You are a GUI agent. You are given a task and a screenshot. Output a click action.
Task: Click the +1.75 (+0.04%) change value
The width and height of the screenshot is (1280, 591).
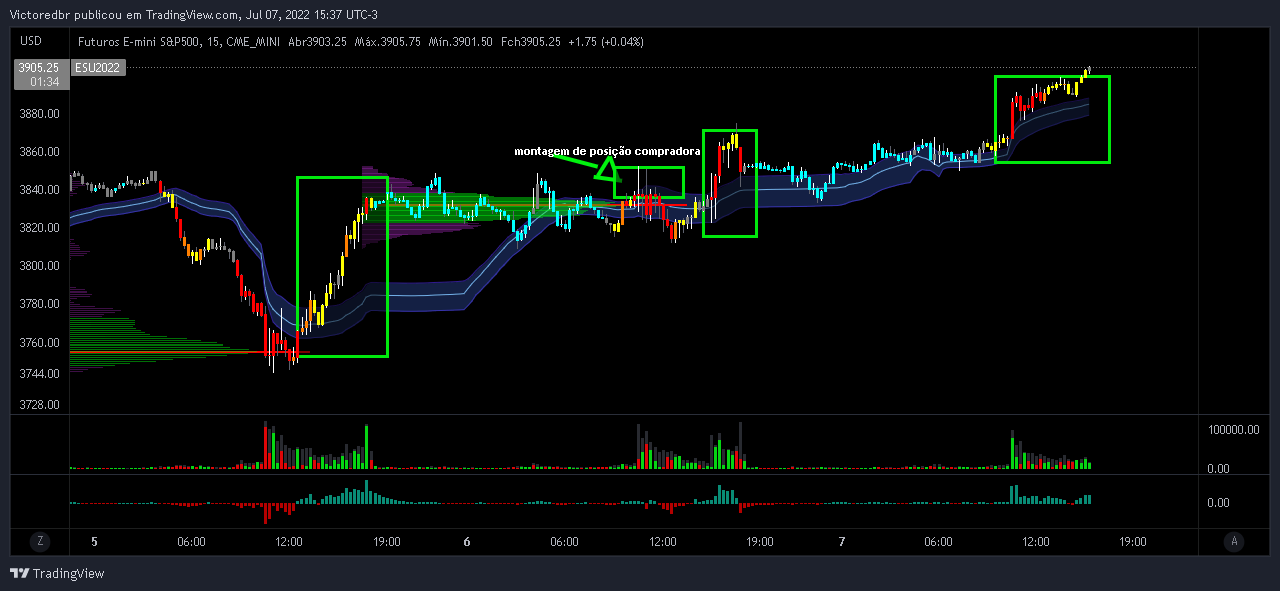pos(606,42)
